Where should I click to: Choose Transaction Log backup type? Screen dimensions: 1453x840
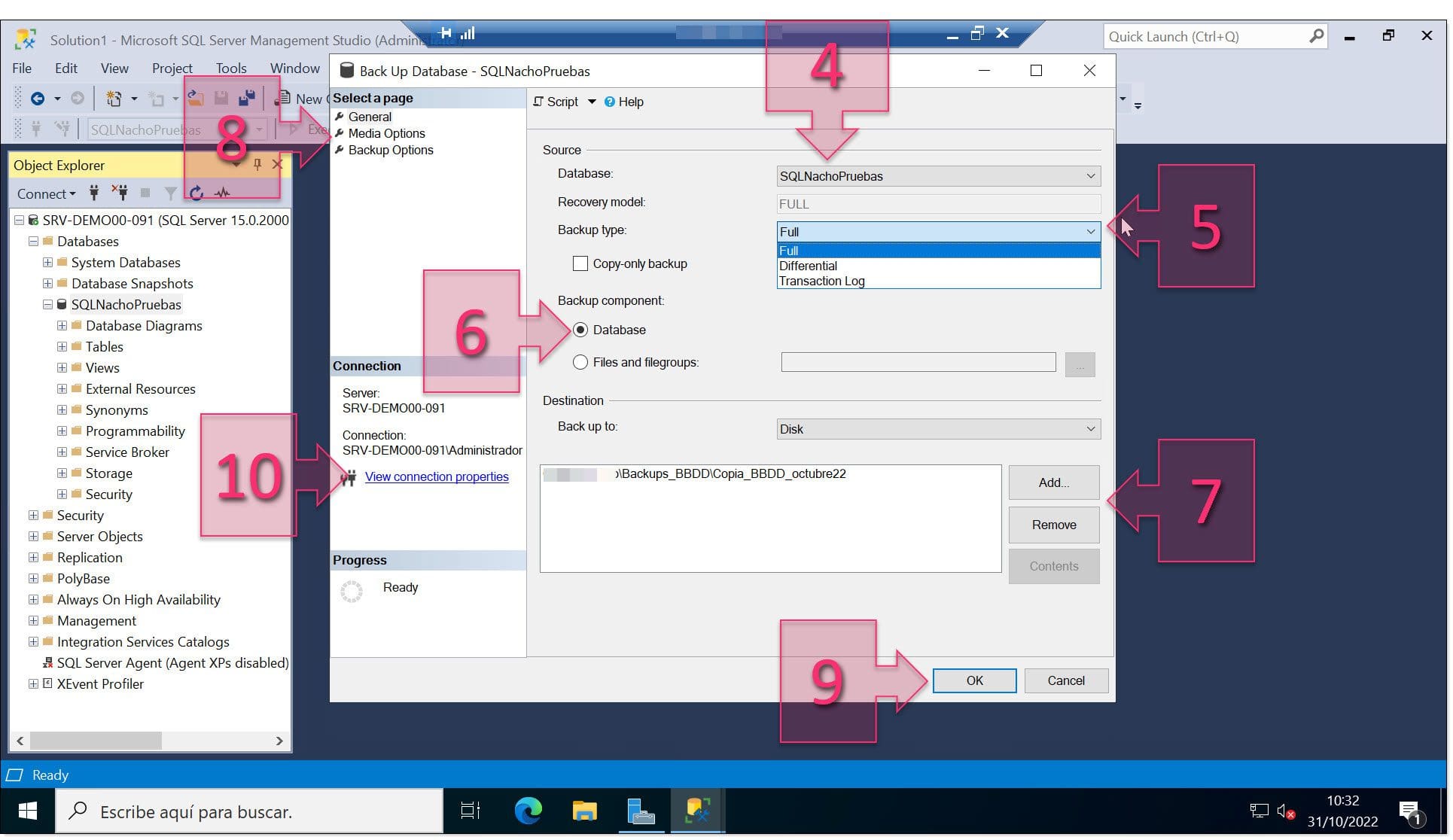coord(938,281)
